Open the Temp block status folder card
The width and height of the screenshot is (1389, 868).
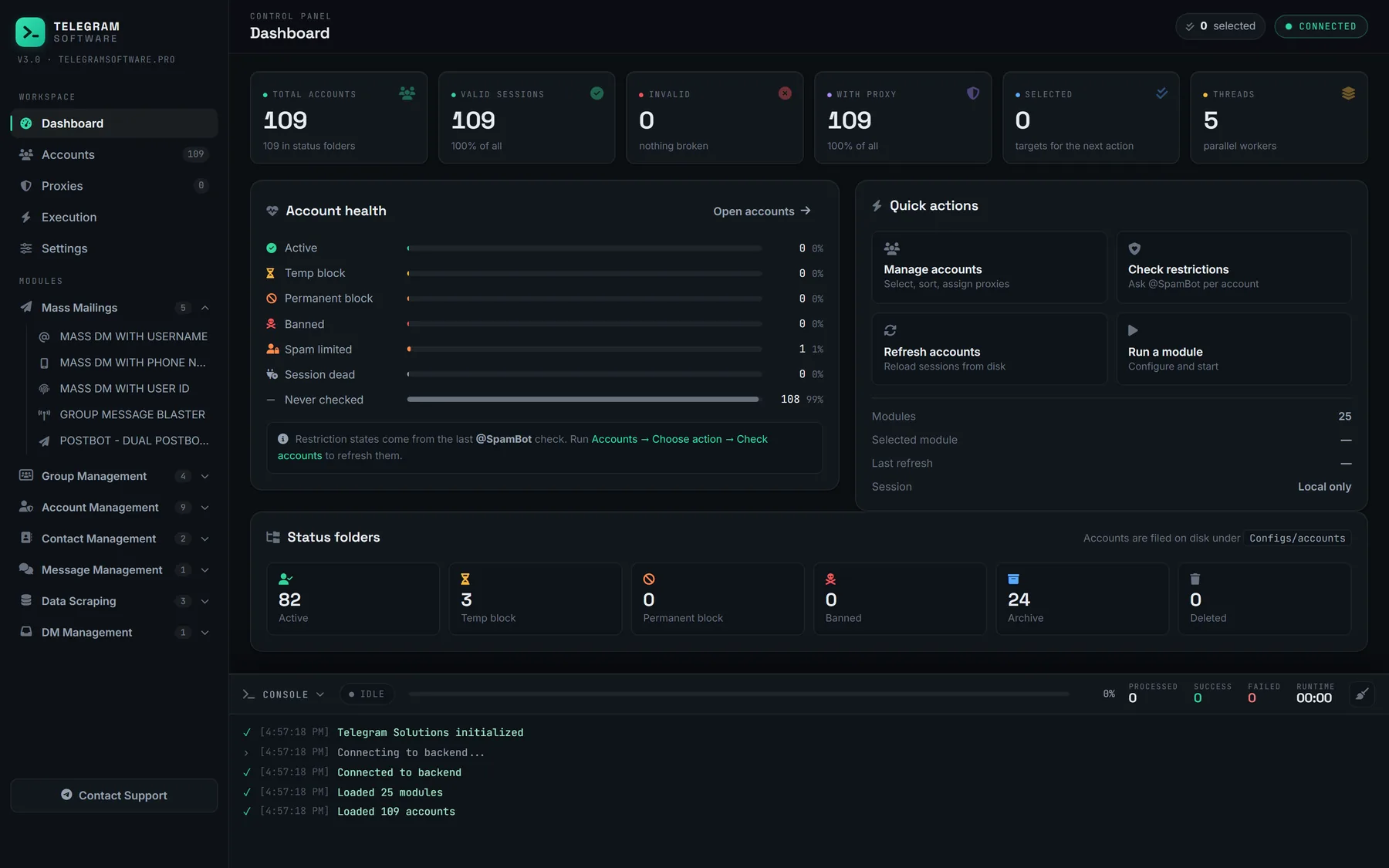pyautogui.click(x=536, y=599)
